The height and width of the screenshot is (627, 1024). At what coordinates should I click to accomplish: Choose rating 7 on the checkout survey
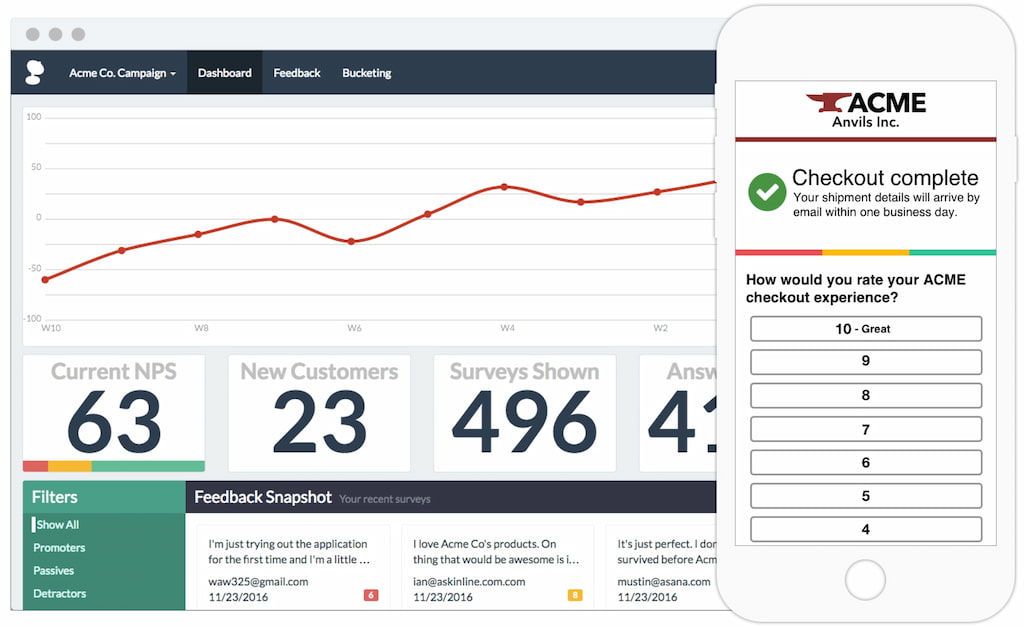click(866, 429)
